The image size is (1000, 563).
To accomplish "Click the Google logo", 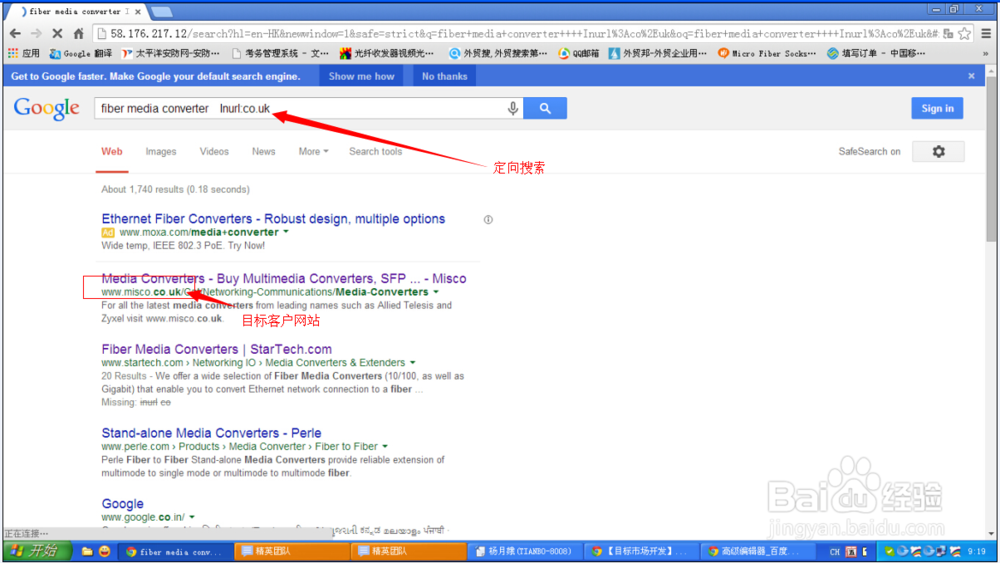I will 47,108.
